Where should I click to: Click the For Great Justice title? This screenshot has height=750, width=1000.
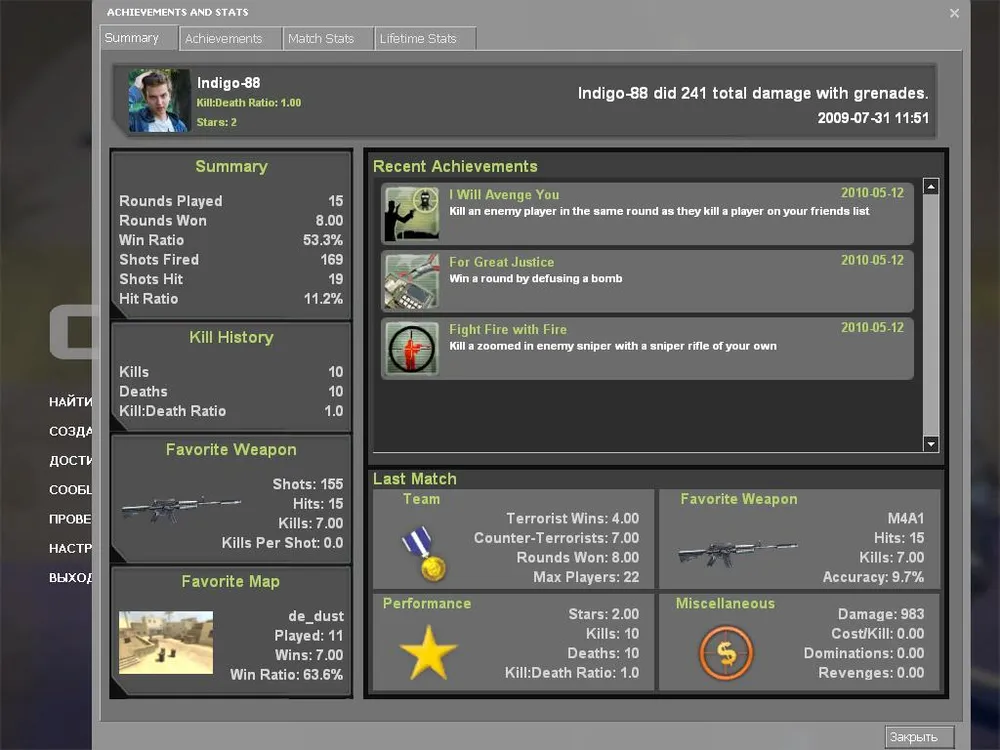coord(501,262)
